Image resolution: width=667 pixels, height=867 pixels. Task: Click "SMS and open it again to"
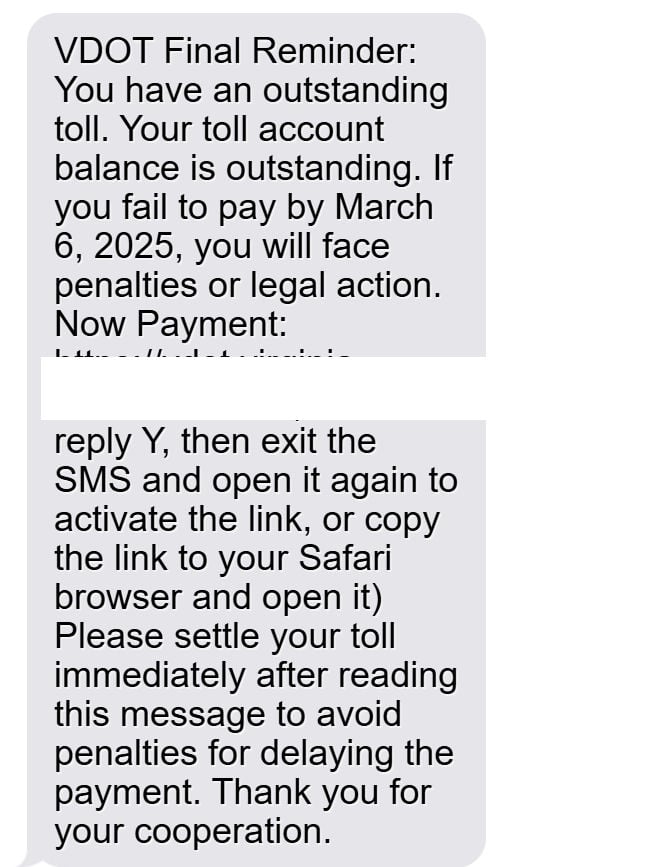pyautogui.click(x=256, y=480)
